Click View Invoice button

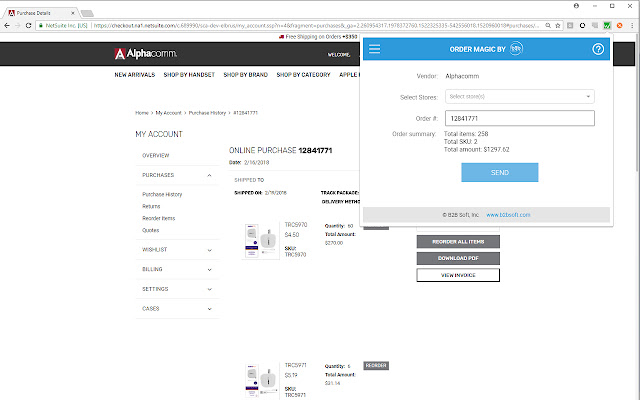[458, 275]
